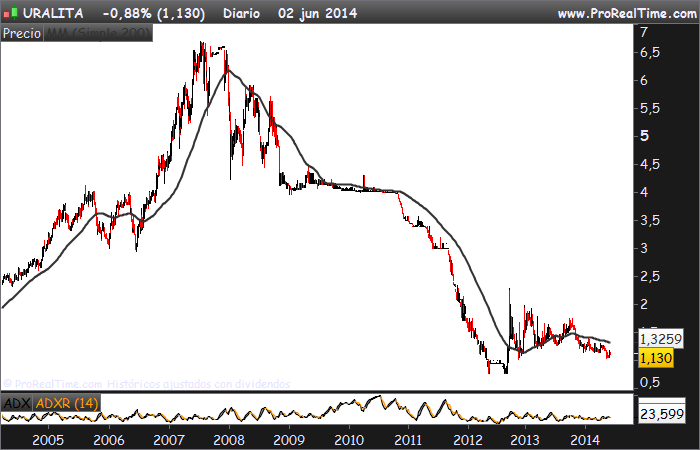Screen dimensions: 700x450
Task: Click the 2011 year label on time axis
Action: (x=408, y=440)
